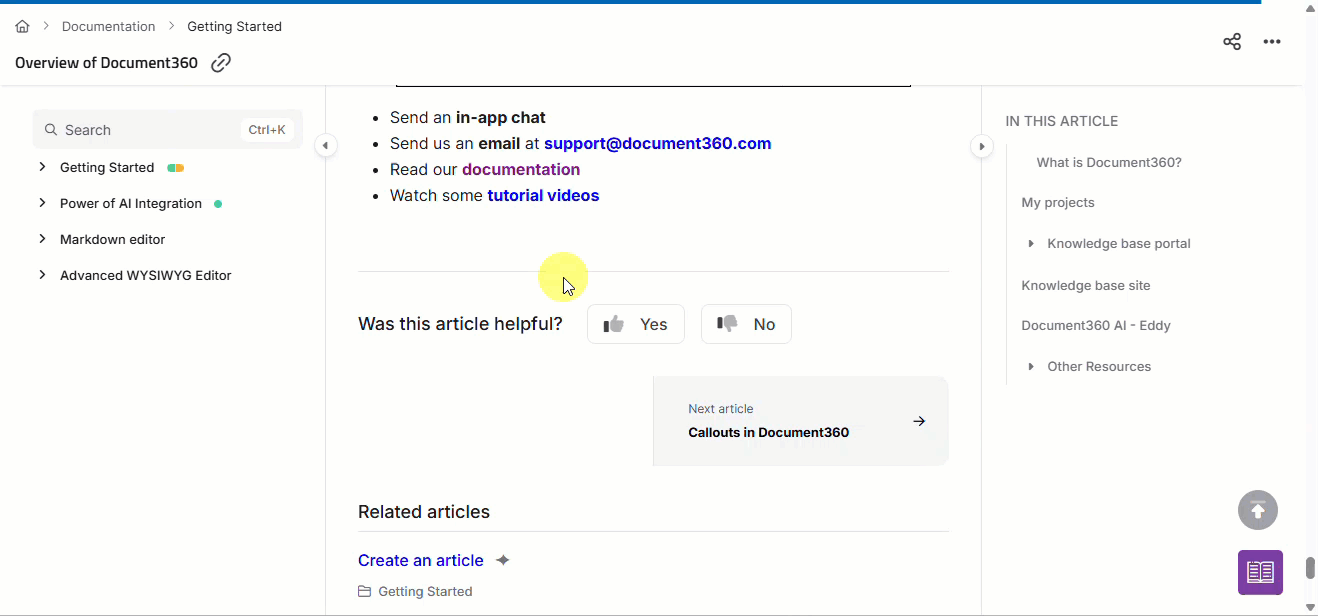Jump to What is Document360? section
1318x616 pixels.
click(x=1109, y=162)
